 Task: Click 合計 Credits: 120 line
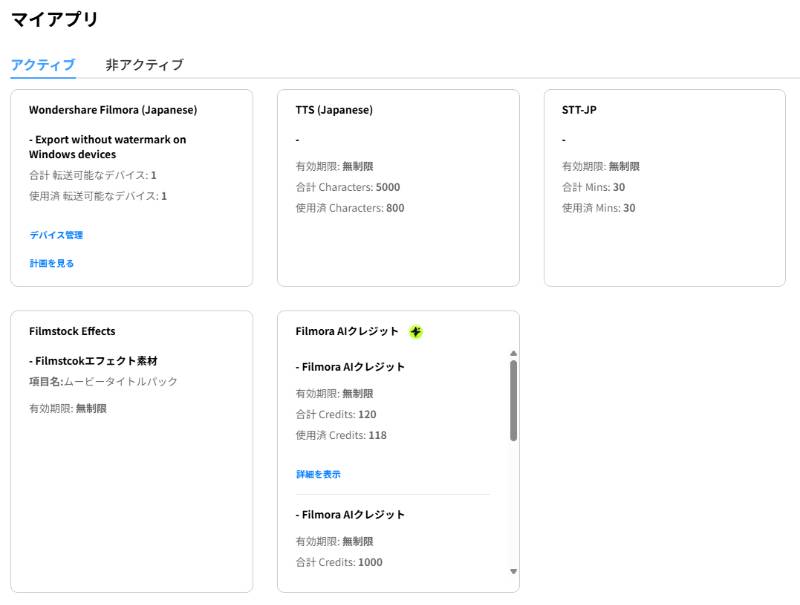[336, 414]
